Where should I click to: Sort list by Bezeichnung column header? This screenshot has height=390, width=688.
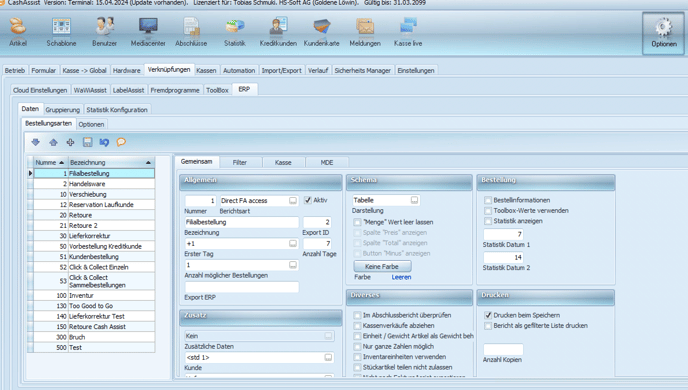pos(111,162)
